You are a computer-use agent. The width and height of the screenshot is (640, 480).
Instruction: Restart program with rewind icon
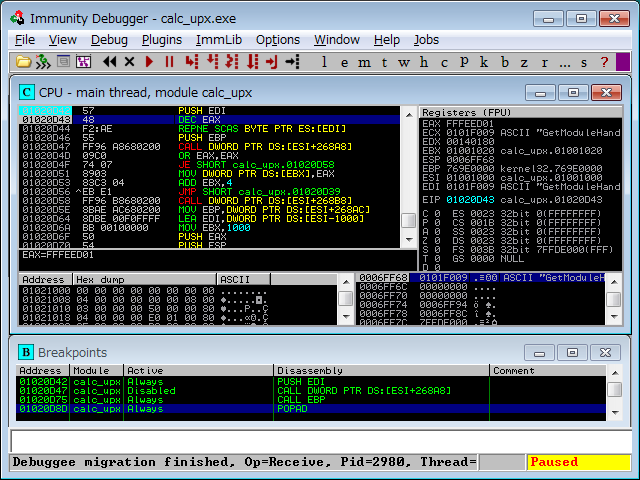point(109,62)
